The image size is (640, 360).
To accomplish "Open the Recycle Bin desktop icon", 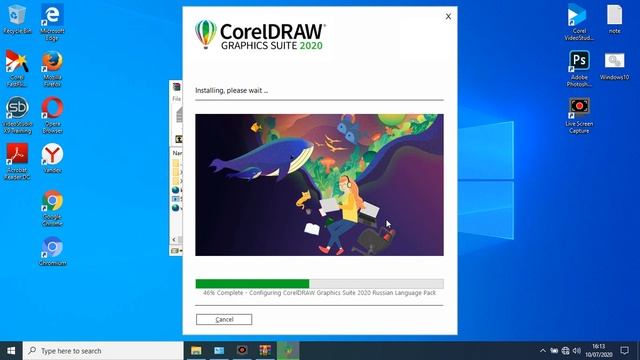I will tap(17, 19).
